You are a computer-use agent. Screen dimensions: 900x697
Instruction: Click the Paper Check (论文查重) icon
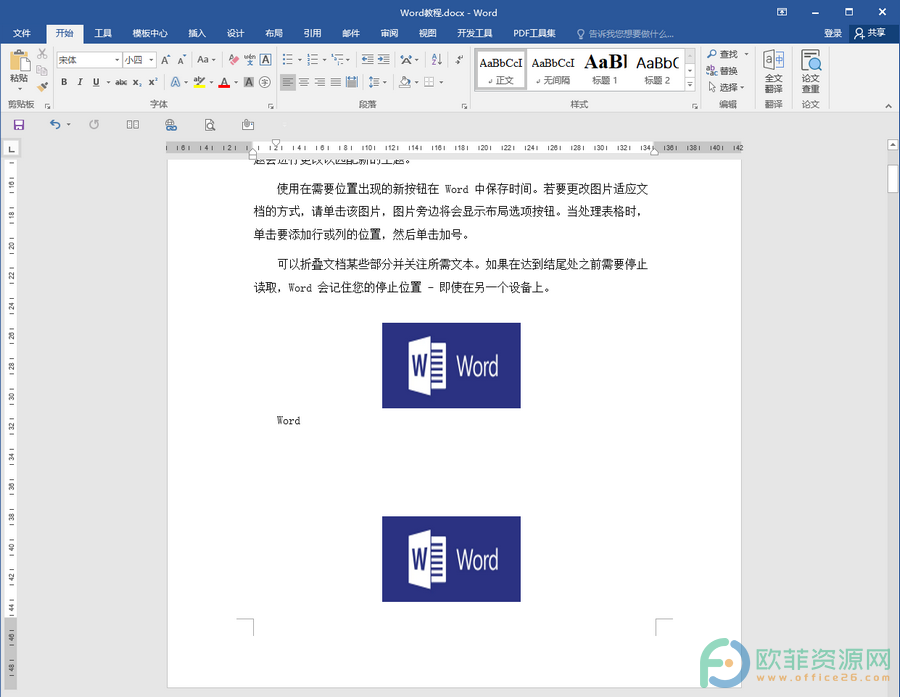point(810,71)
